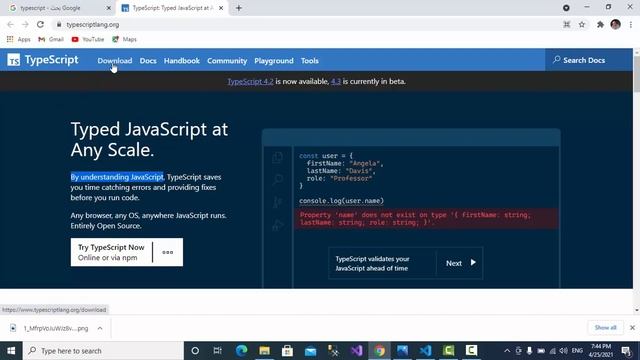Click the volume speaker tray icon
The height and width of the screenshot is (360, 640).
pyautogui.click(x=564, y=351)
